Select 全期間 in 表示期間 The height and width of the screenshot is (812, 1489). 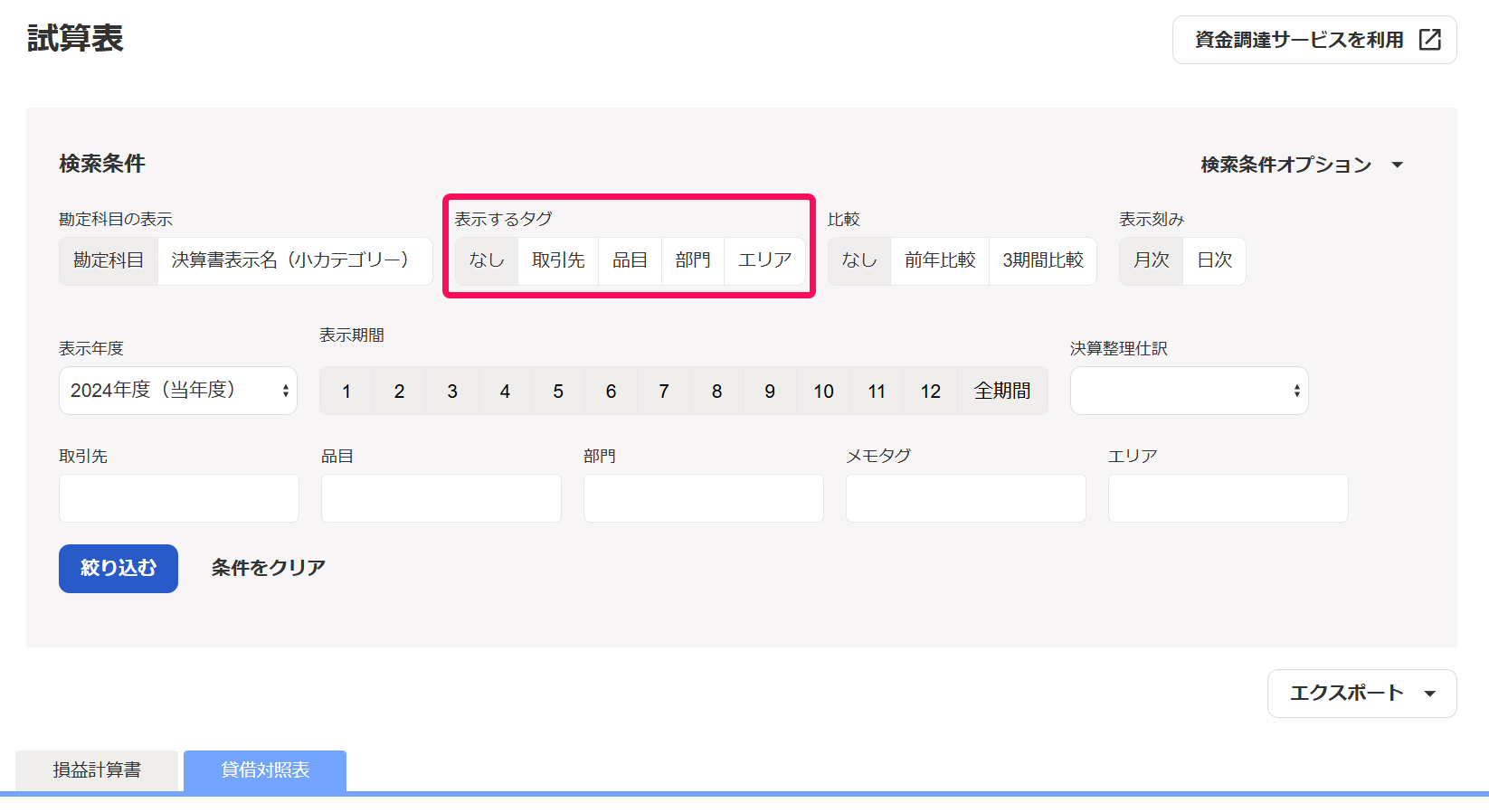pos(1002,391)
